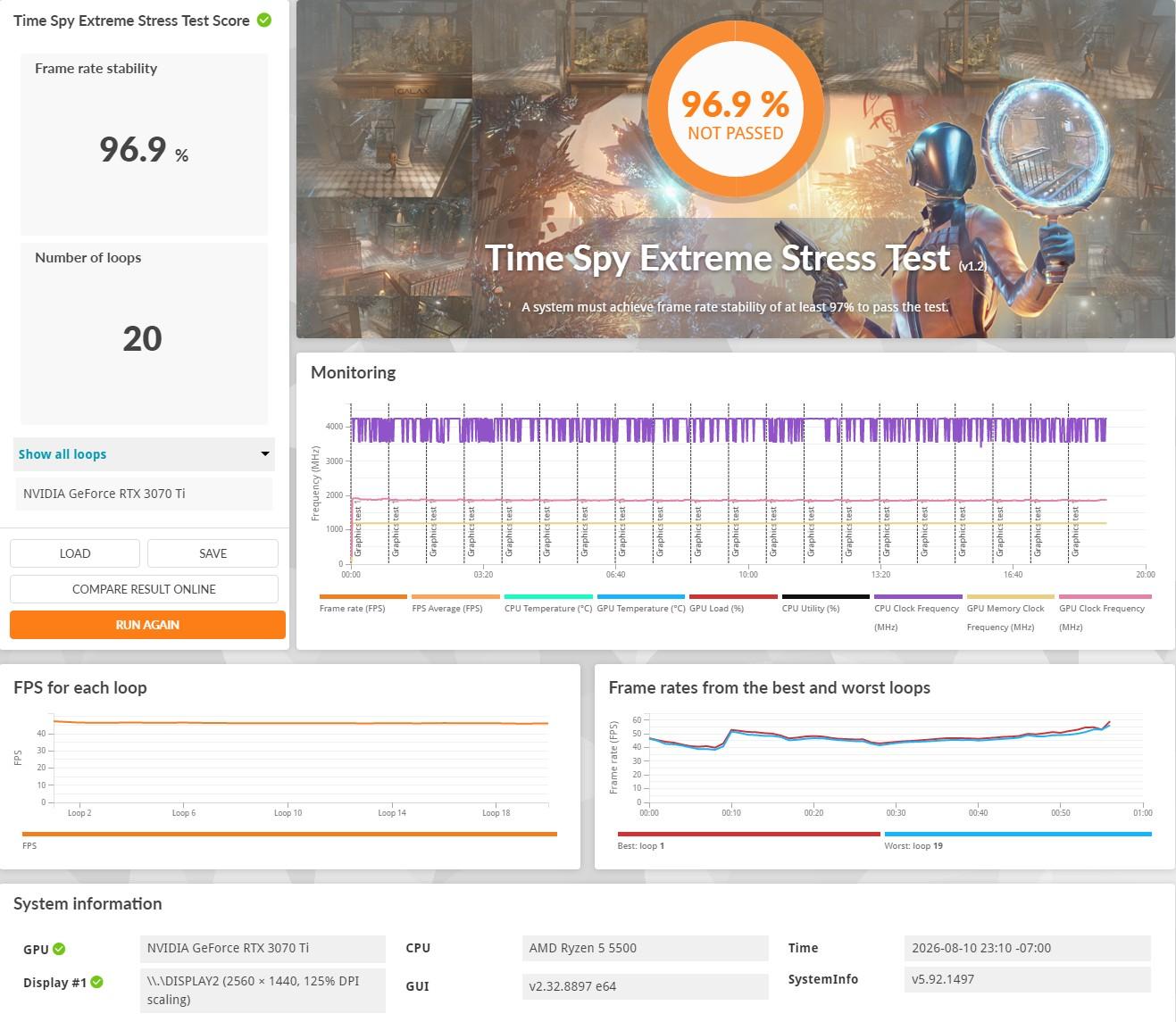
Task: Click the Loop 6 axis label
Action: 184,813
